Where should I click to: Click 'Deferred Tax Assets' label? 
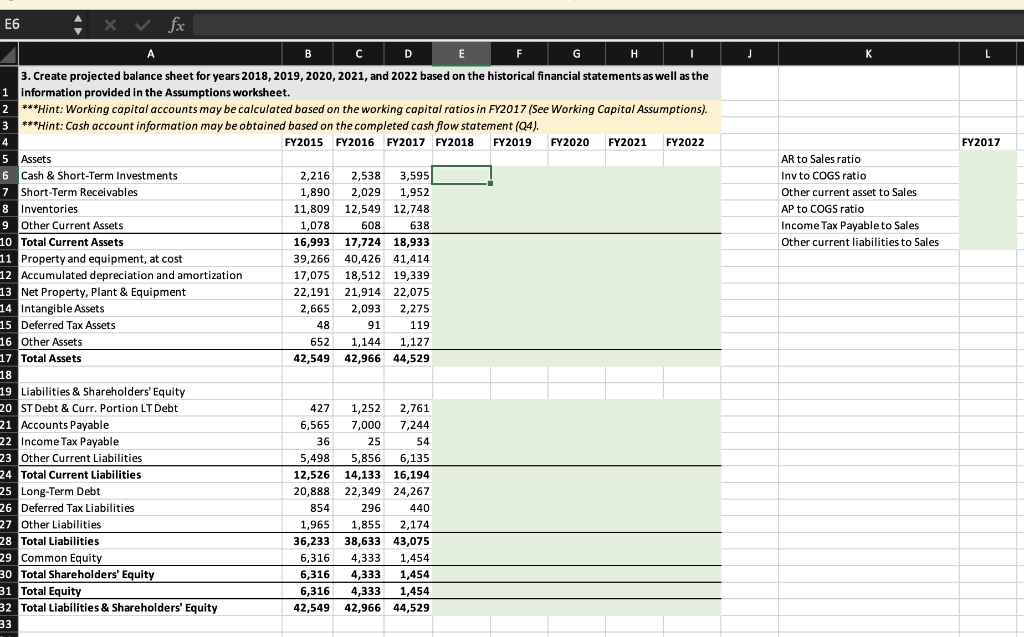68,325
